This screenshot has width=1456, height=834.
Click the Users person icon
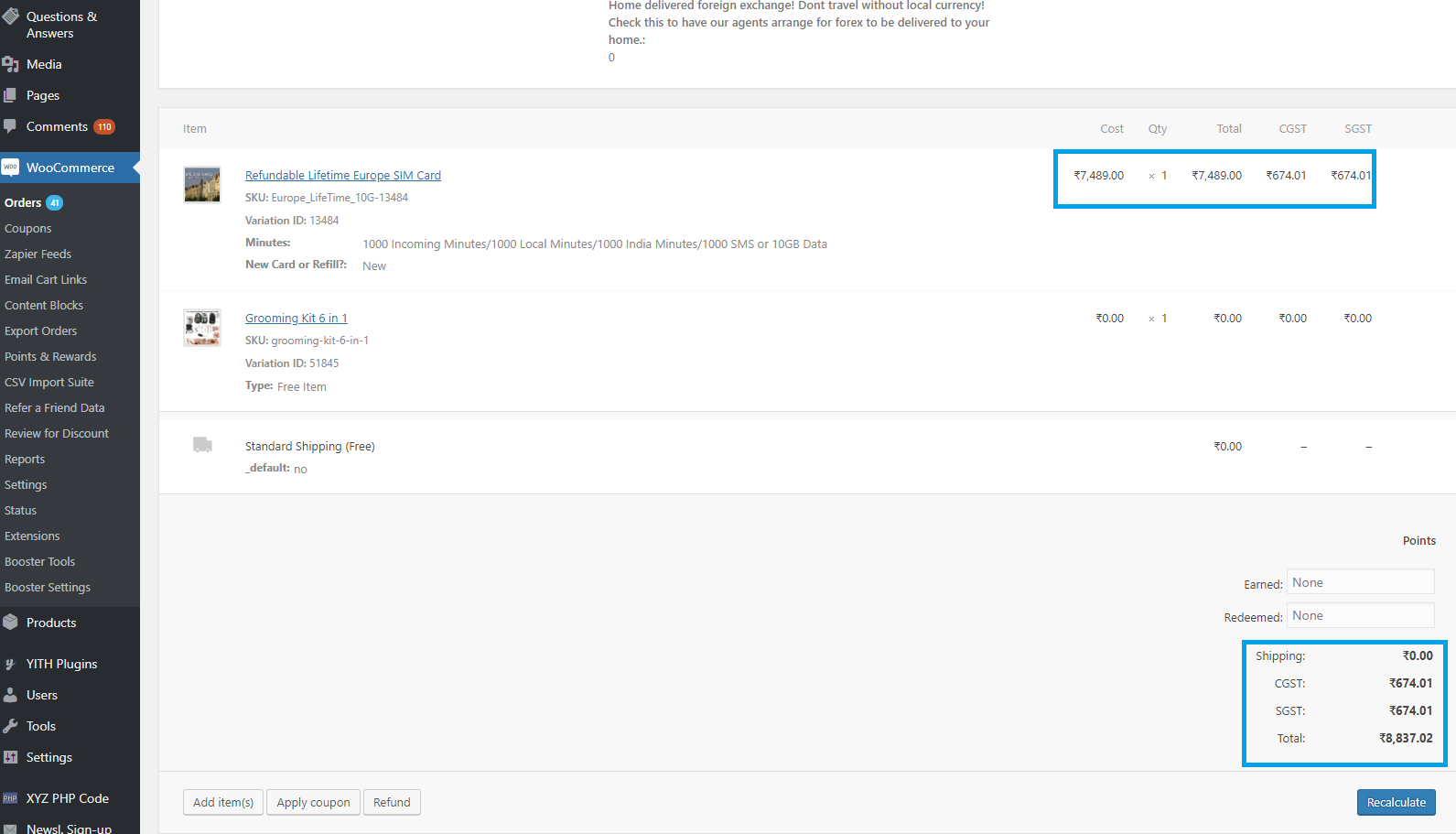[11, 695]
